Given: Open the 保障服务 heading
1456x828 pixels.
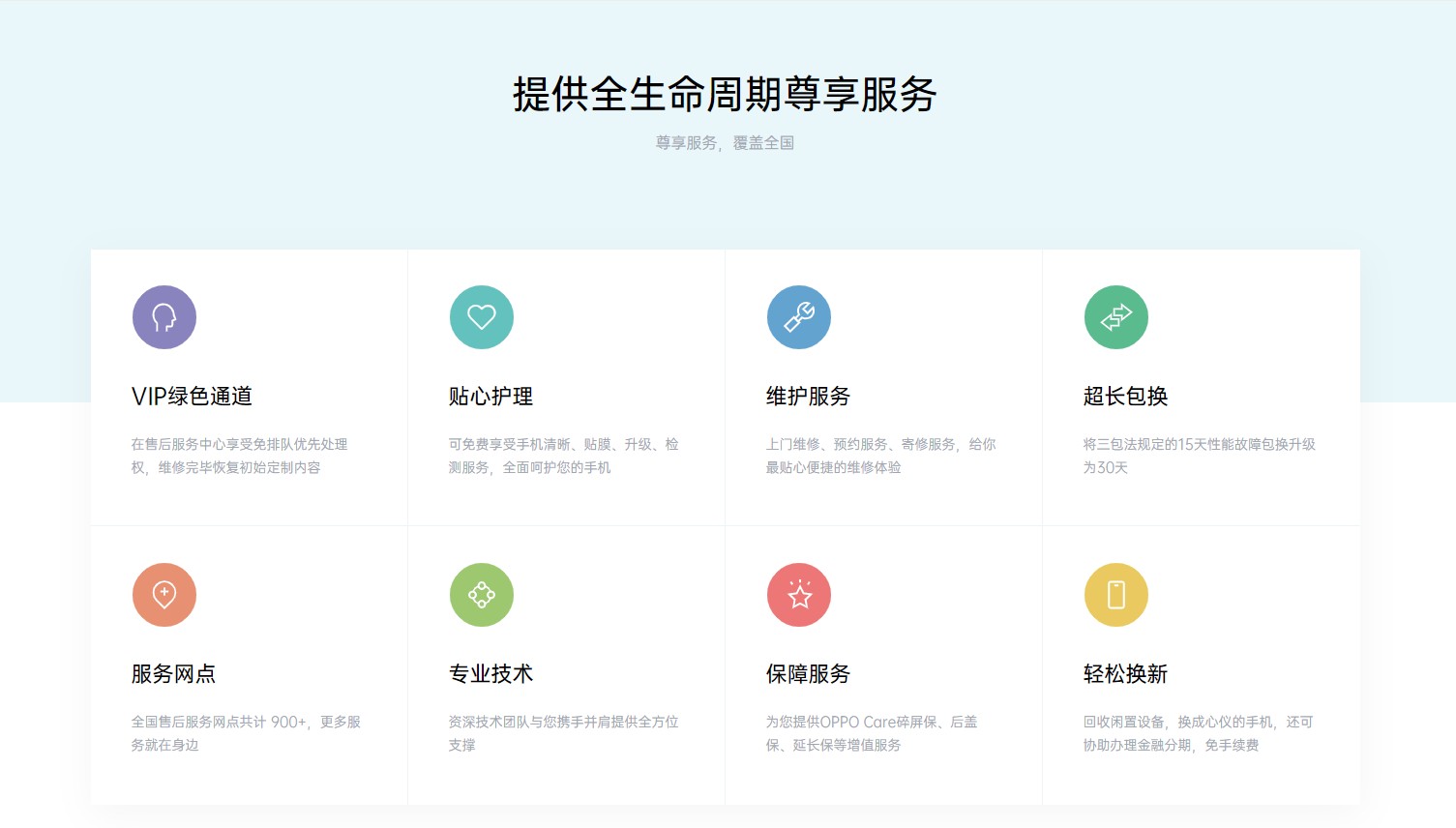Looking at the screenshot, I should pyautogui.click(x=808, y=674).
